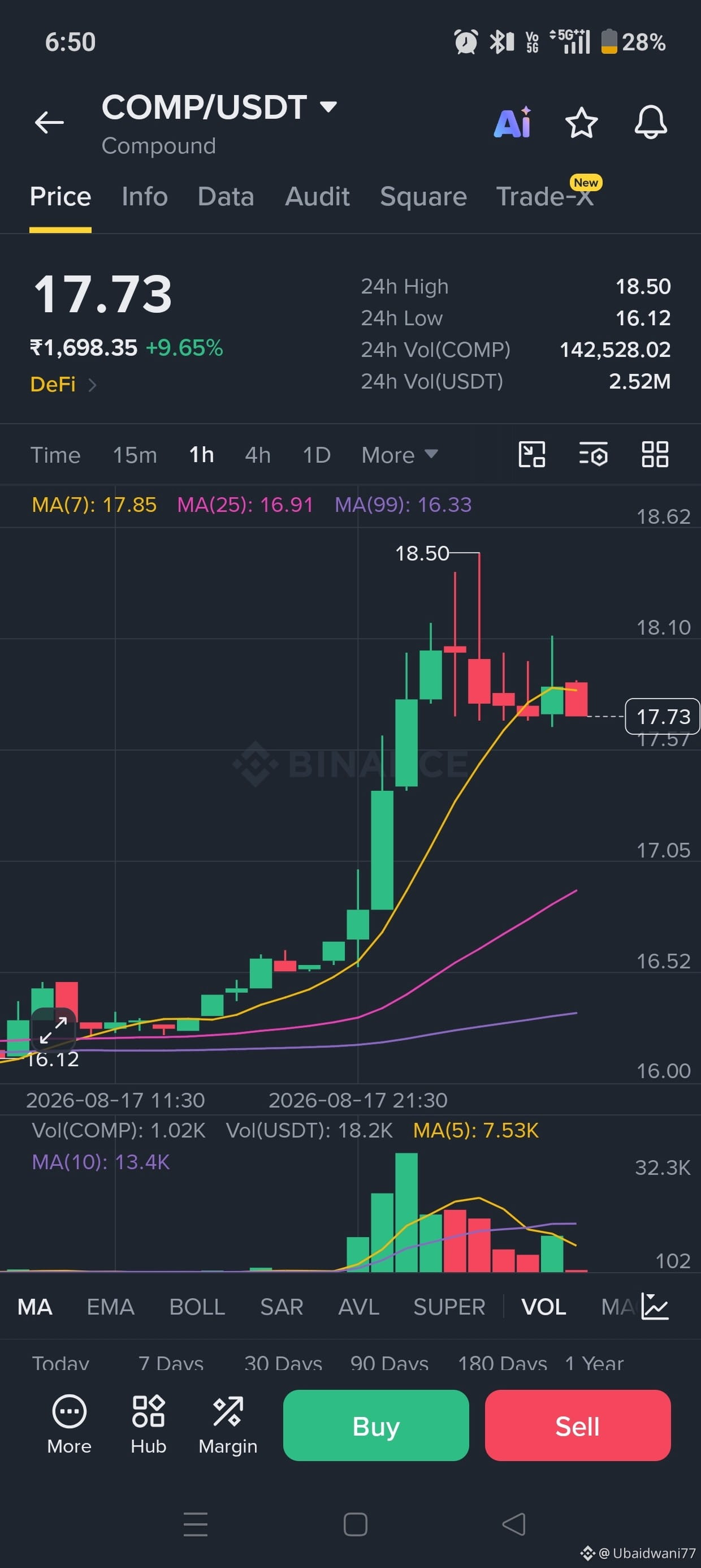Expand More timeframes dropdown

pyautogui.click(x=399, y=455)
